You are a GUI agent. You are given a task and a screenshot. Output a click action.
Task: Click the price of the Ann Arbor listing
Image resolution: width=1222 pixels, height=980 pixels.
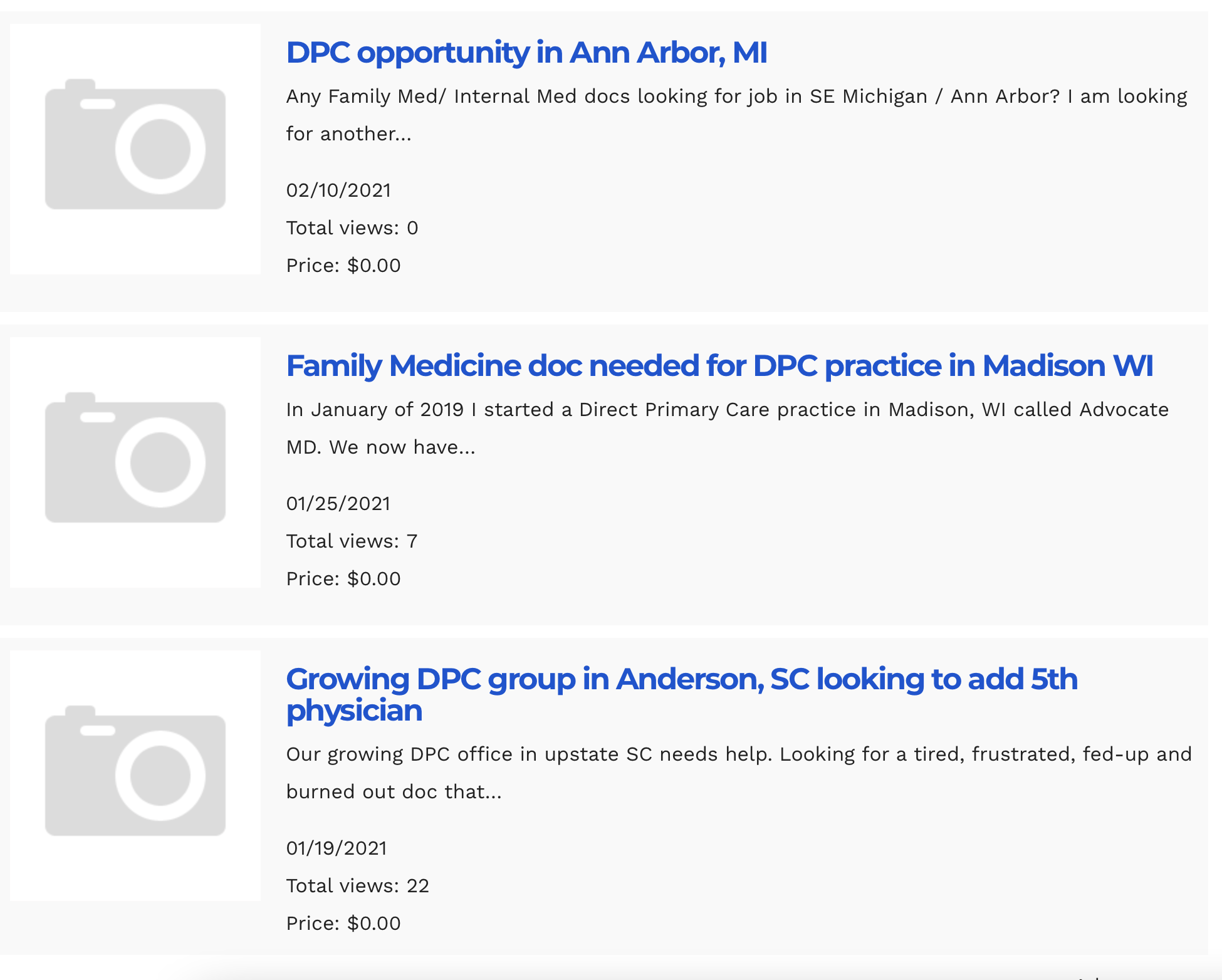(x=343, y=266)
